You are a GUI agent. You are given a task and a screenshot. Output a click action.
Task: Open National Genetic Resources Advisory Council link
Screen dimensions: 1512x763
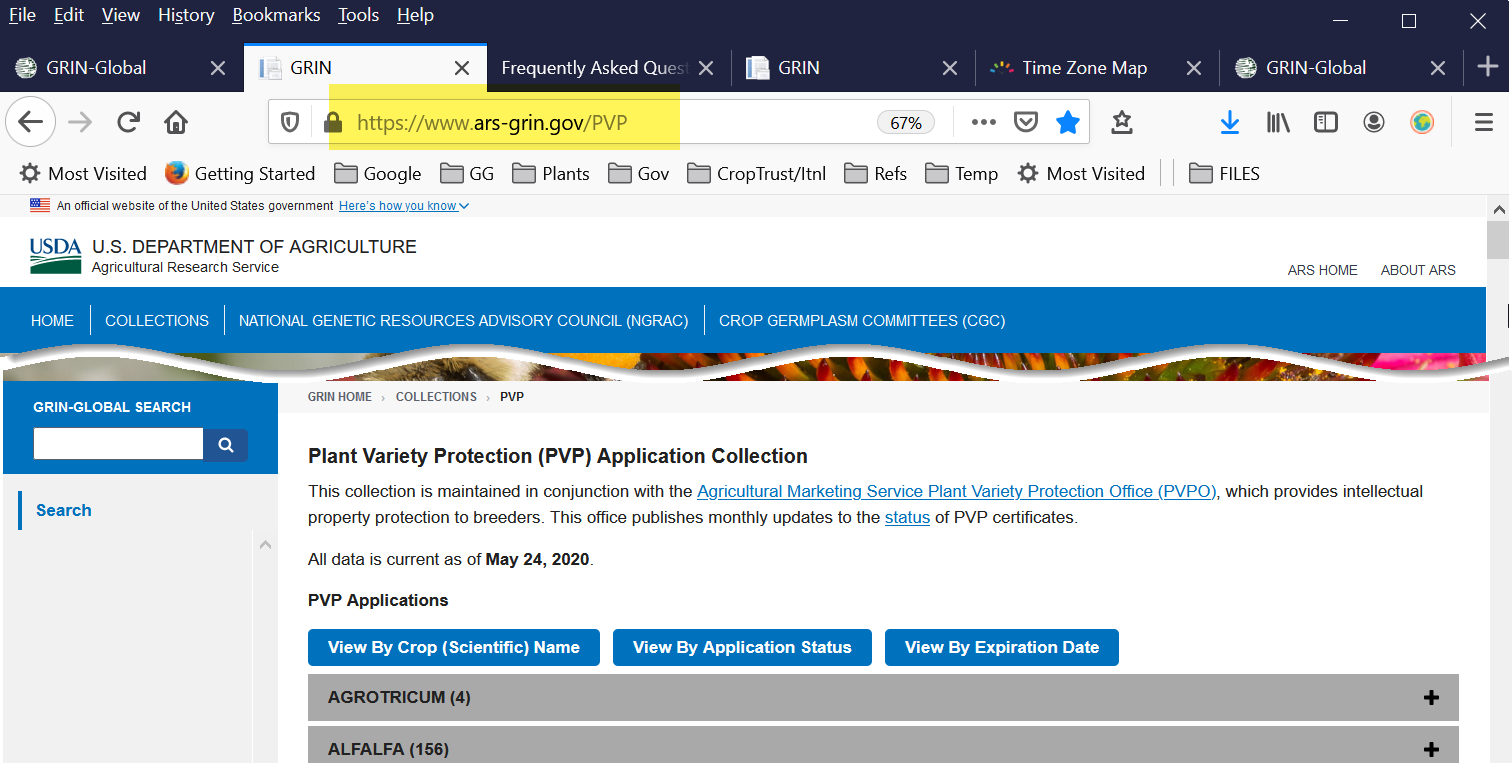[464, 321]
